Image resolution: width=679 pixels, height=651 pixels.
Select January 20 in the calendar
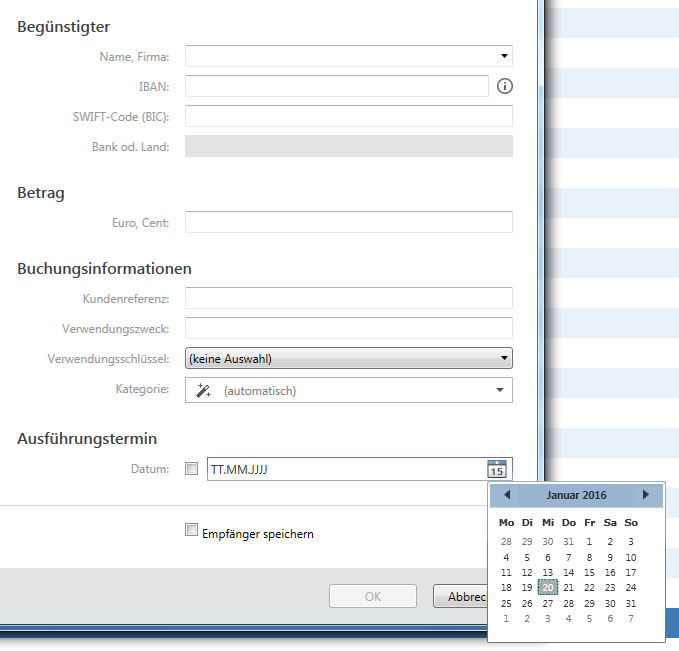pos(548,588)
